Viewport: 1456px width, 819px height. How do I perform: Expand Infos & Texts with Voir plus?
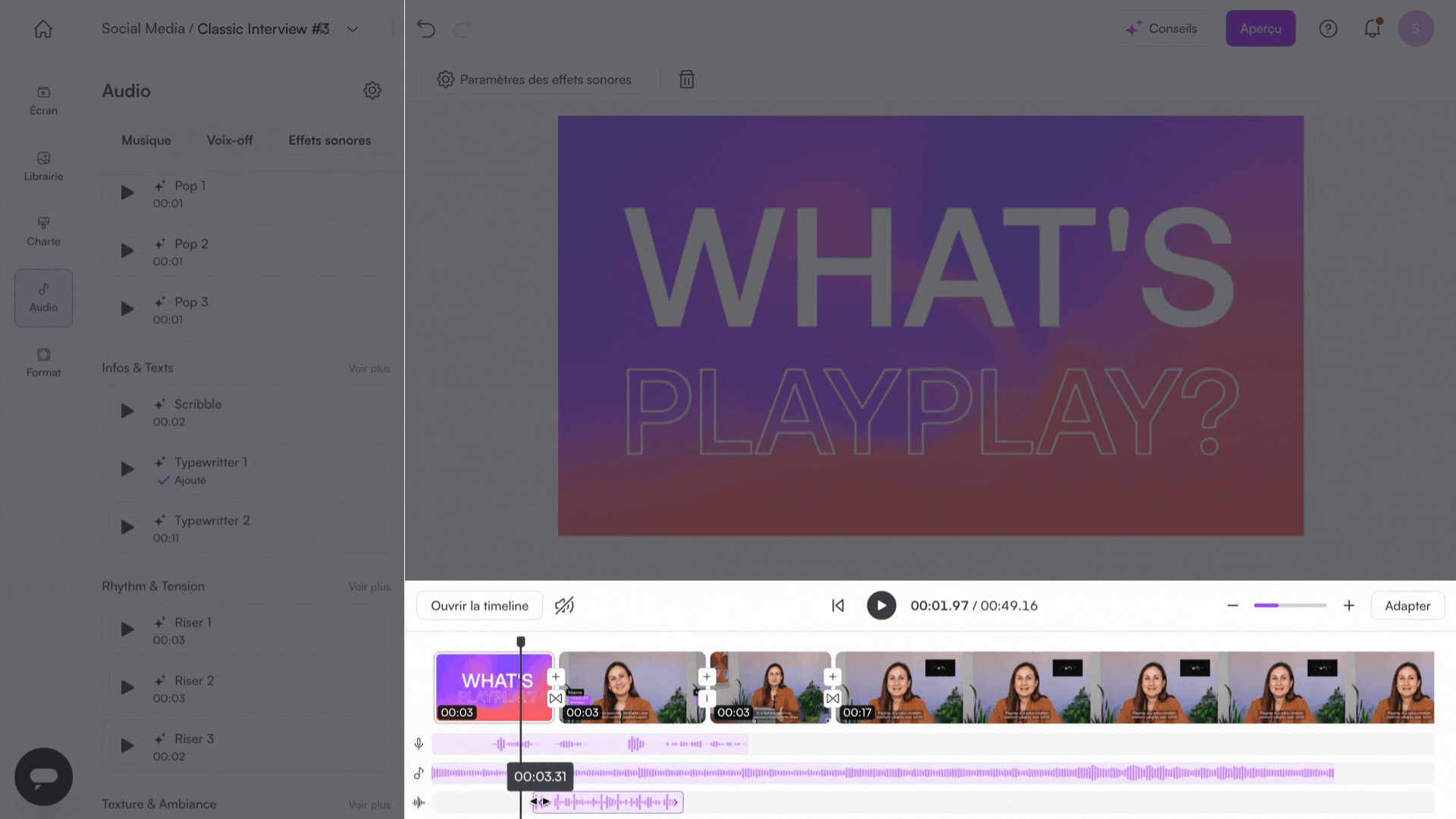(369, 369)
